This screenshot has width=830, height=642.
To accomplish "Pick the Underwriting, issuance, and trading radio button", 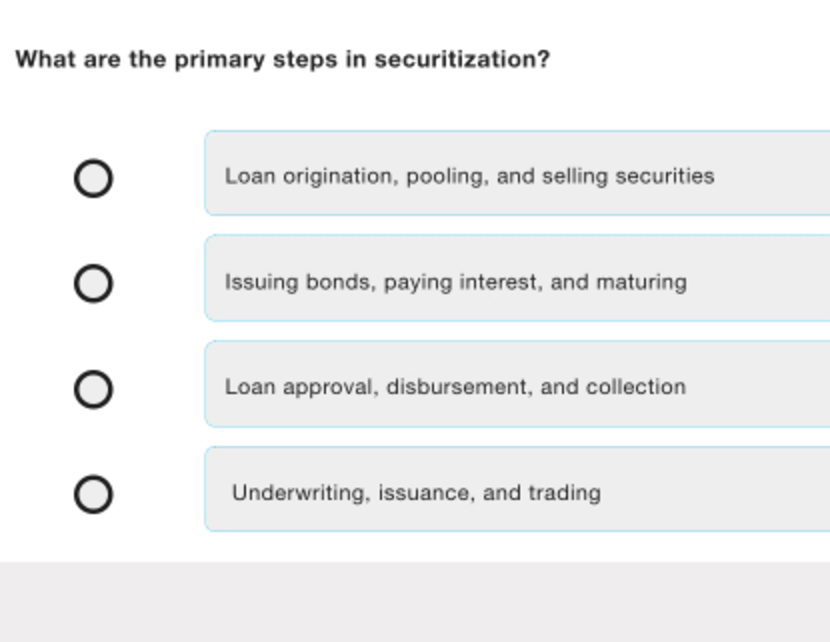I will pos(93,494).
